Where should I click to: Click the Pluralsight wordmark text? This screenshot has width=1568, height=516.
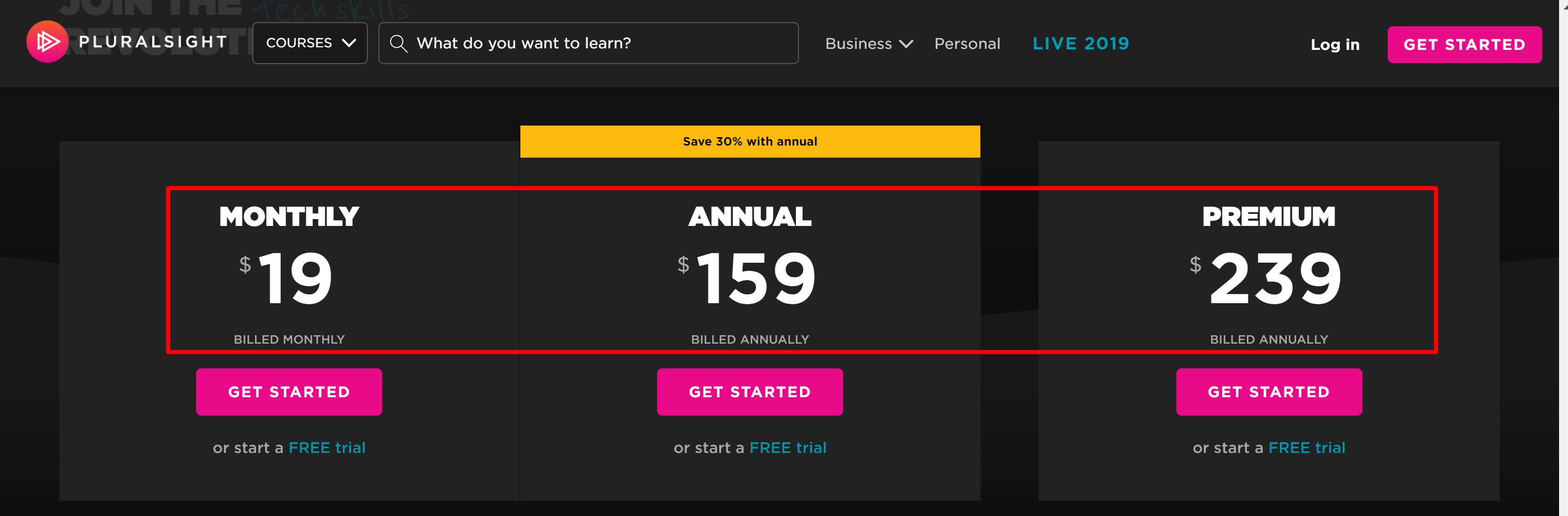[x=153, y=42]
